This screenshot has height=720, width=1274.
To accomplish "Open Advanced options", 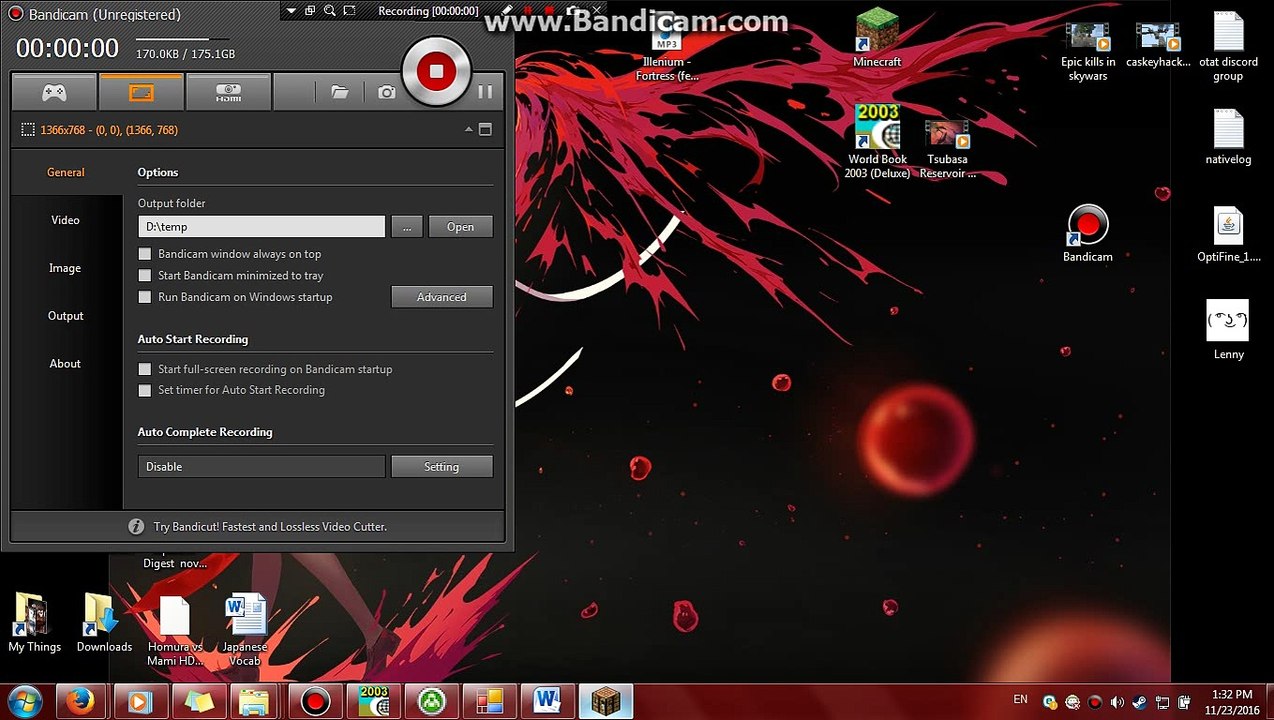I will pyautogui.click(x=442, y=297).
